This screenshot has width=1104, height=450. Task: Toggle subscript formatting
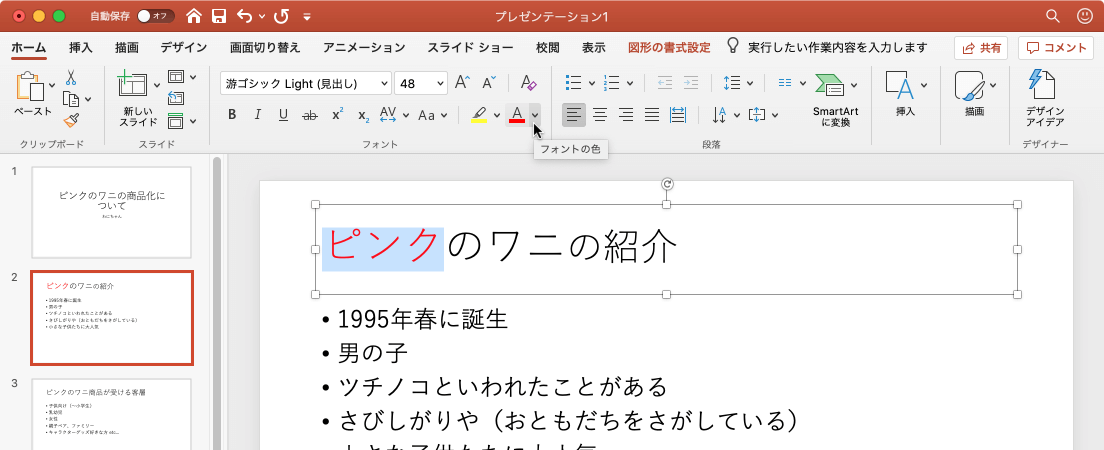tap(363, 115)
